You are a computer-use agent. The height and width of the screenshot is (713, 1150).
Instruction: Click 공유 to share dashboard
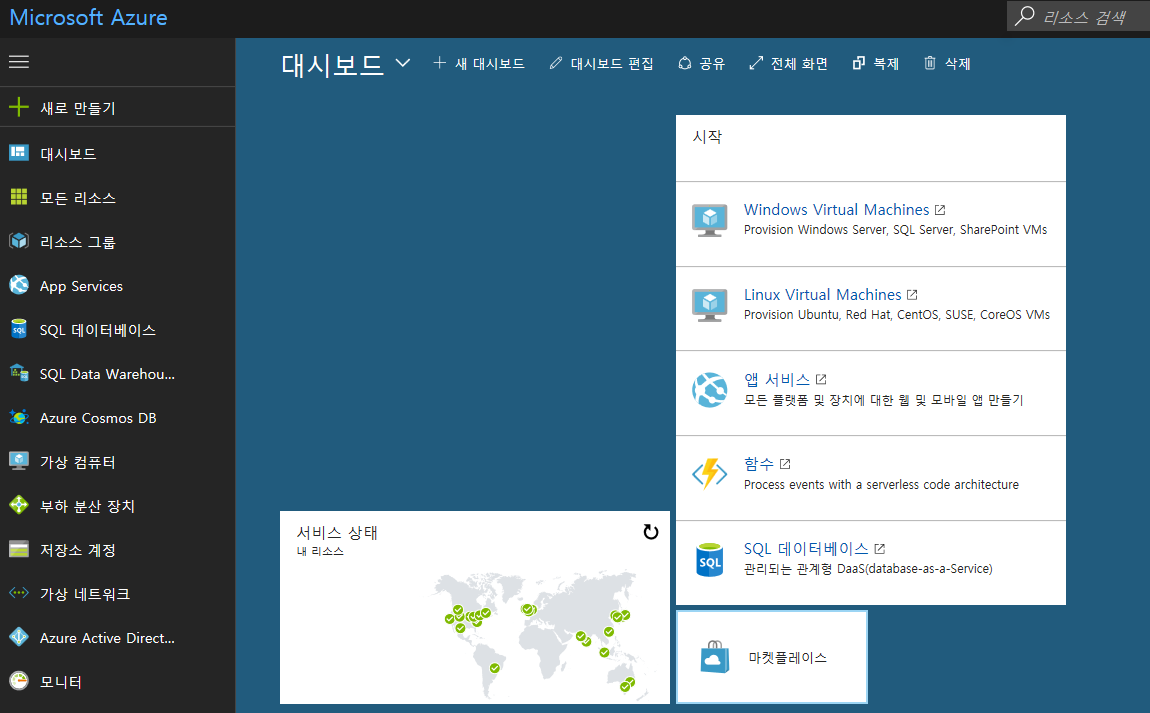(x=701, y=64)
